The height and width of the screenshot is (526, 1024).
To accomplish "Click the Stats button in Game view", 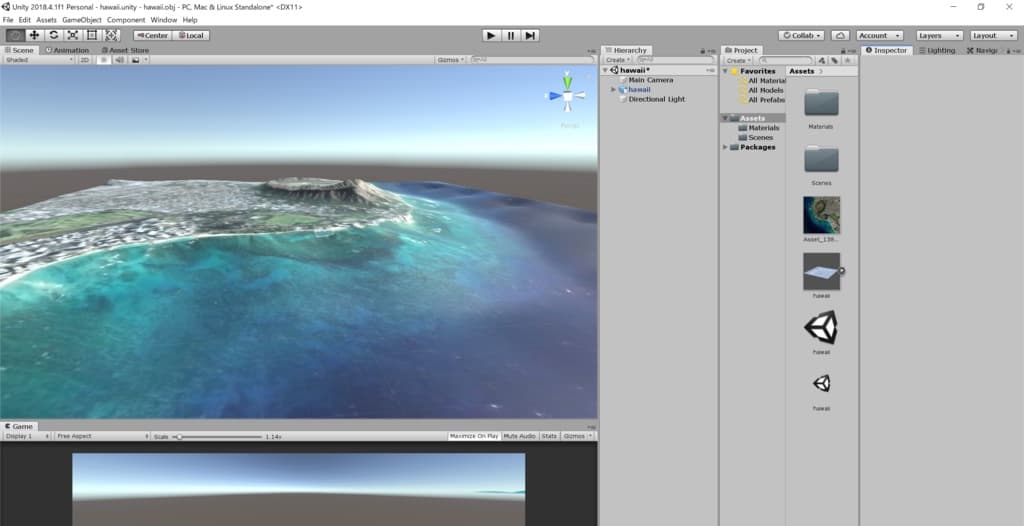I will pyautogui.click(x=549, y=436).
